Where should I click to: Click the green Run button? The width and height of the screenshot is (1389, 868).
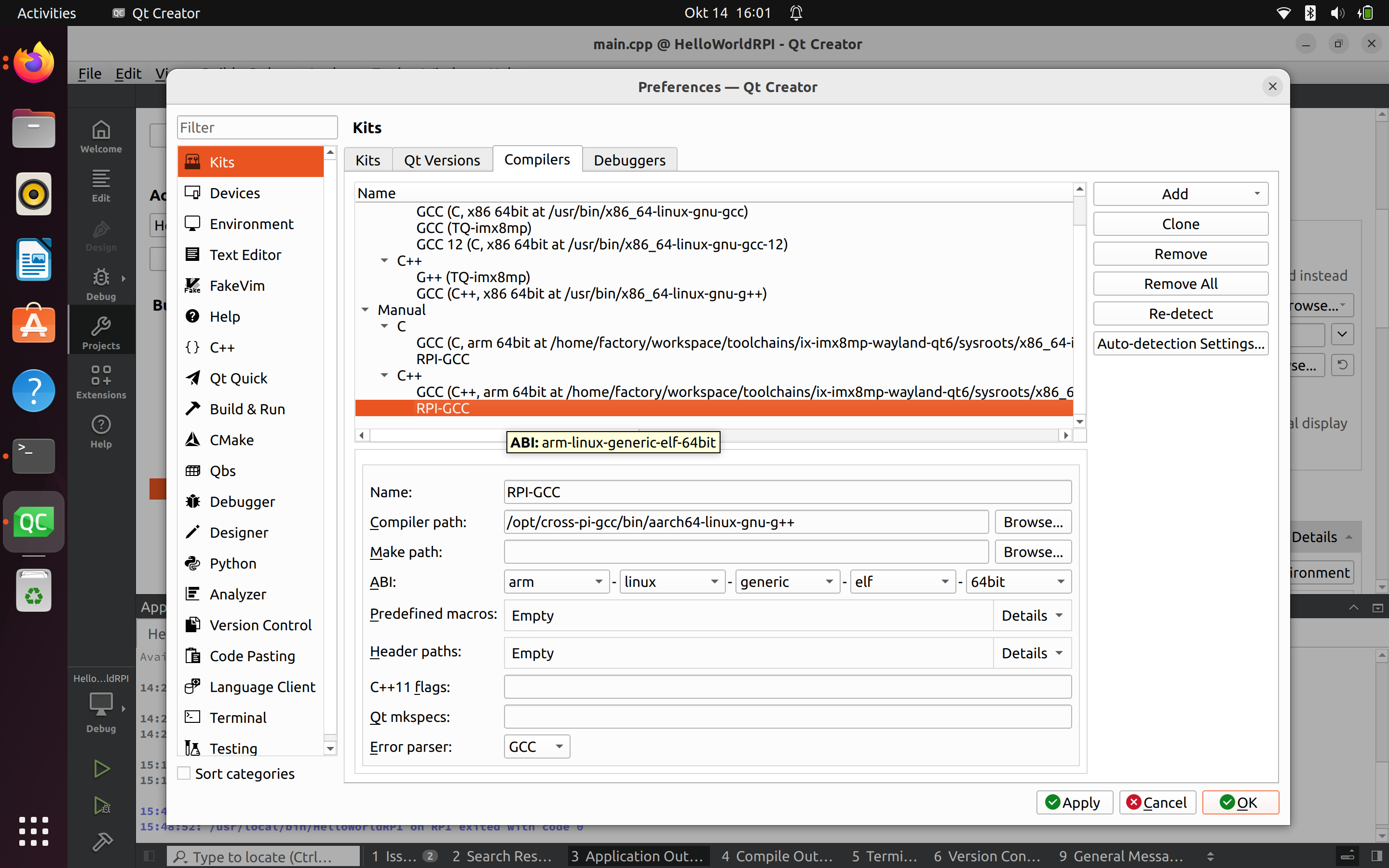click(x=102, y=768)
